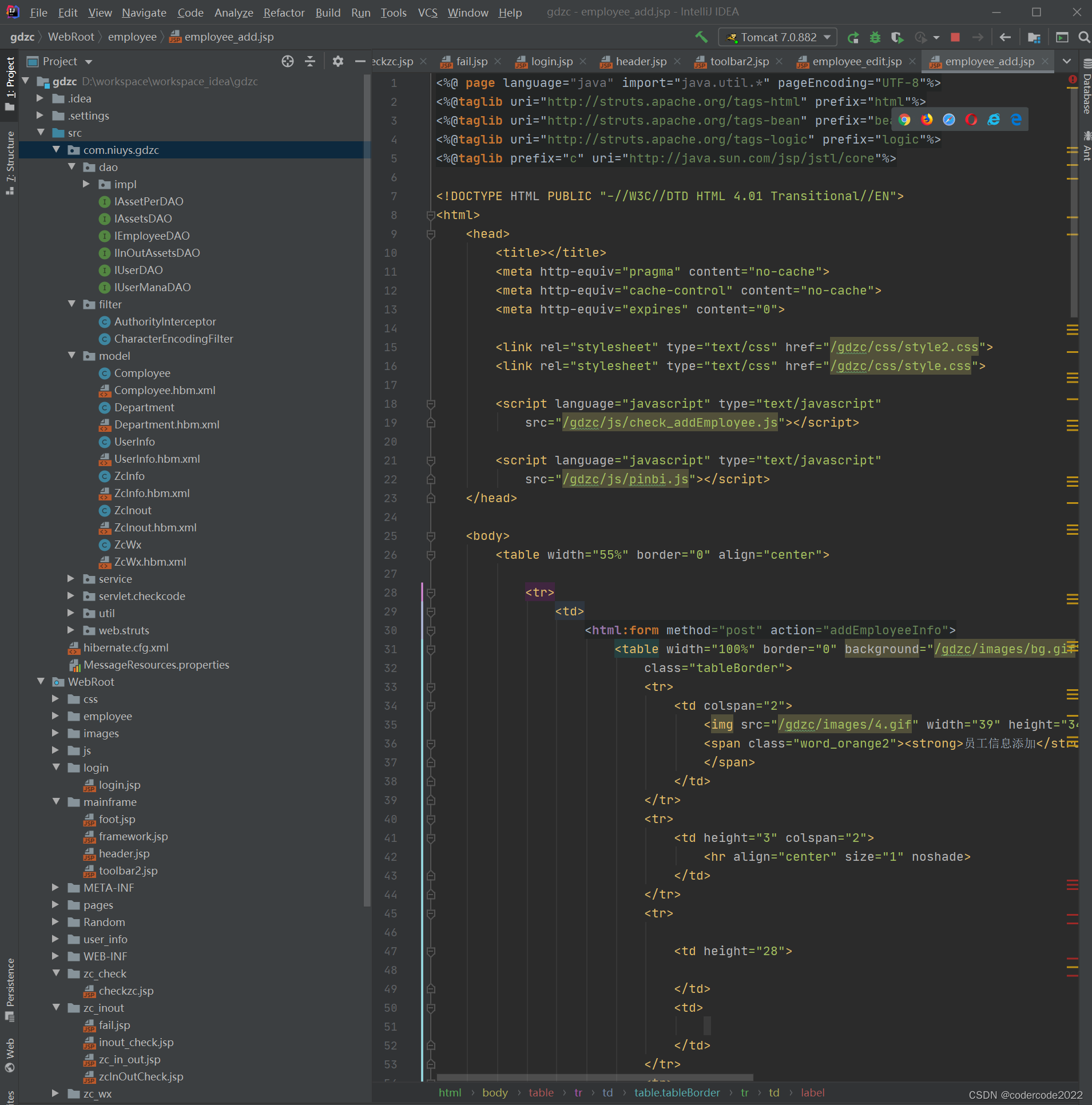Click the Search Everywhere magnifier icon

1083,37
